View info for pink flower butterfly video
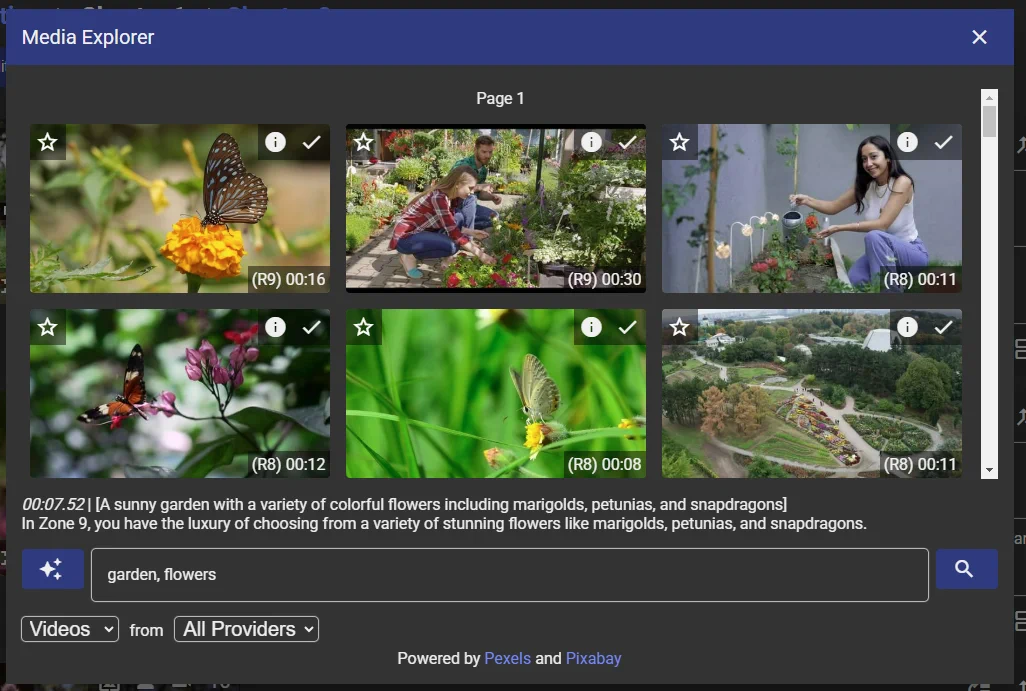Image resolution: width=1026 pixels, height=691 pixels. click(x=275, y=327)
